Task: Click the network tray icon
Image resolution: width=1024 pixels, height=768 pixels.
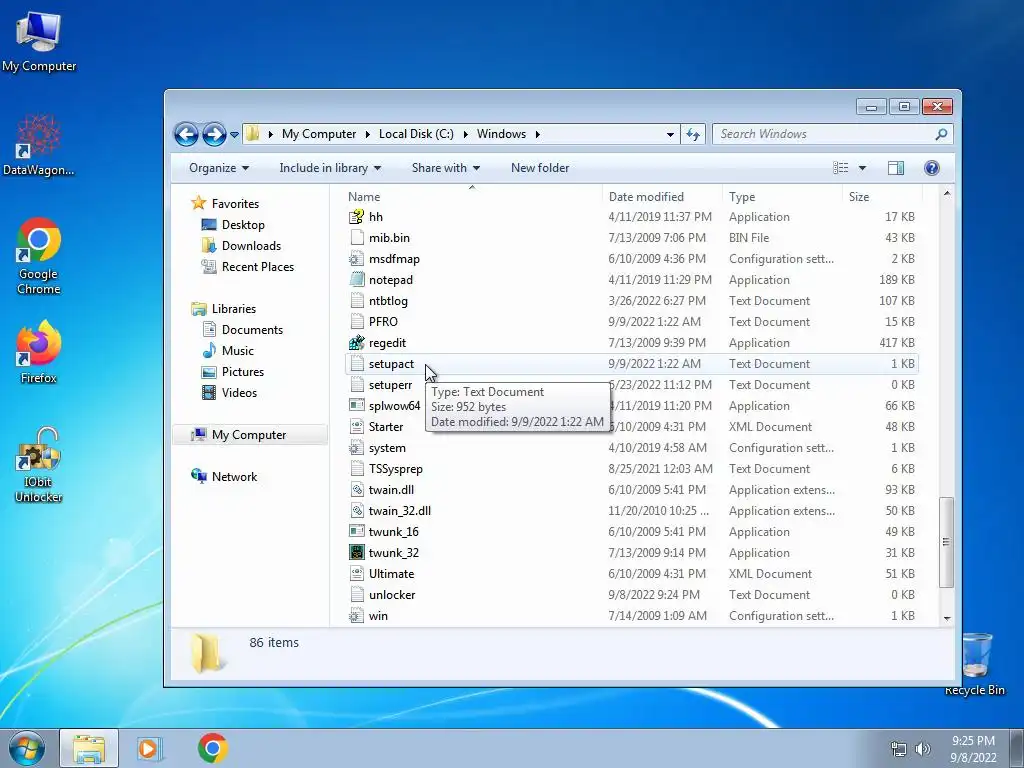Action: point(899,749)
